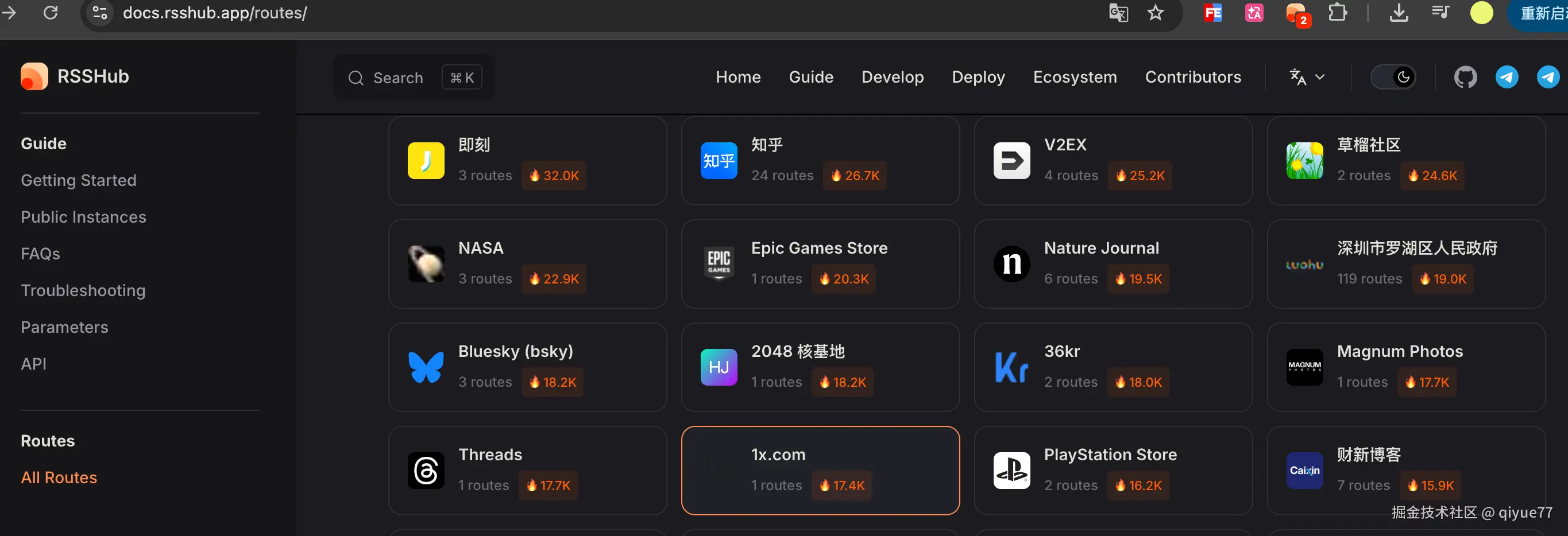Click the PlayStation logo icon
The height and width of the screenshot is (536, 1568).
click(1011, 471)
